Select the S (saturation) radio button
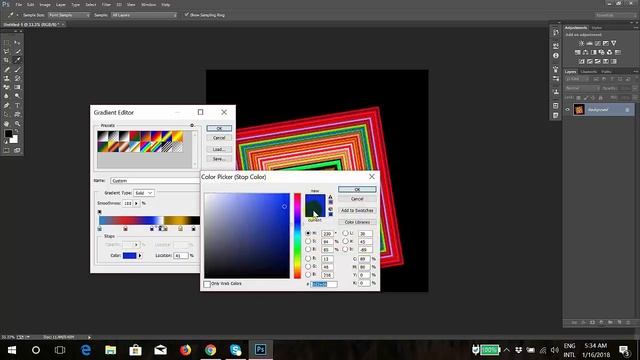640x360 pixels. (308, 241)
